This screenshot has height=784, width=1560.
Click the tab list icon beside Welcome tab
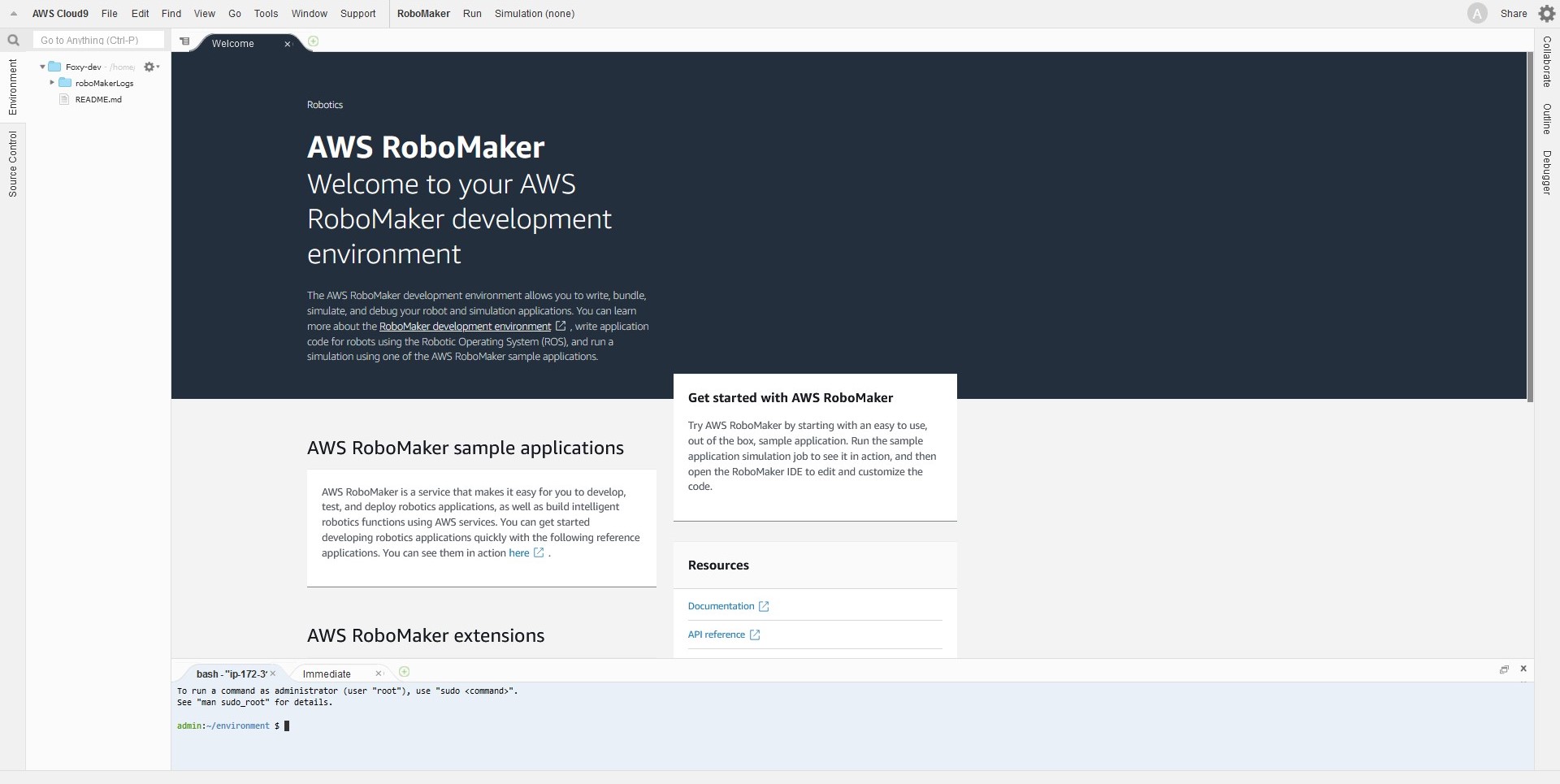tap(184, 41)
